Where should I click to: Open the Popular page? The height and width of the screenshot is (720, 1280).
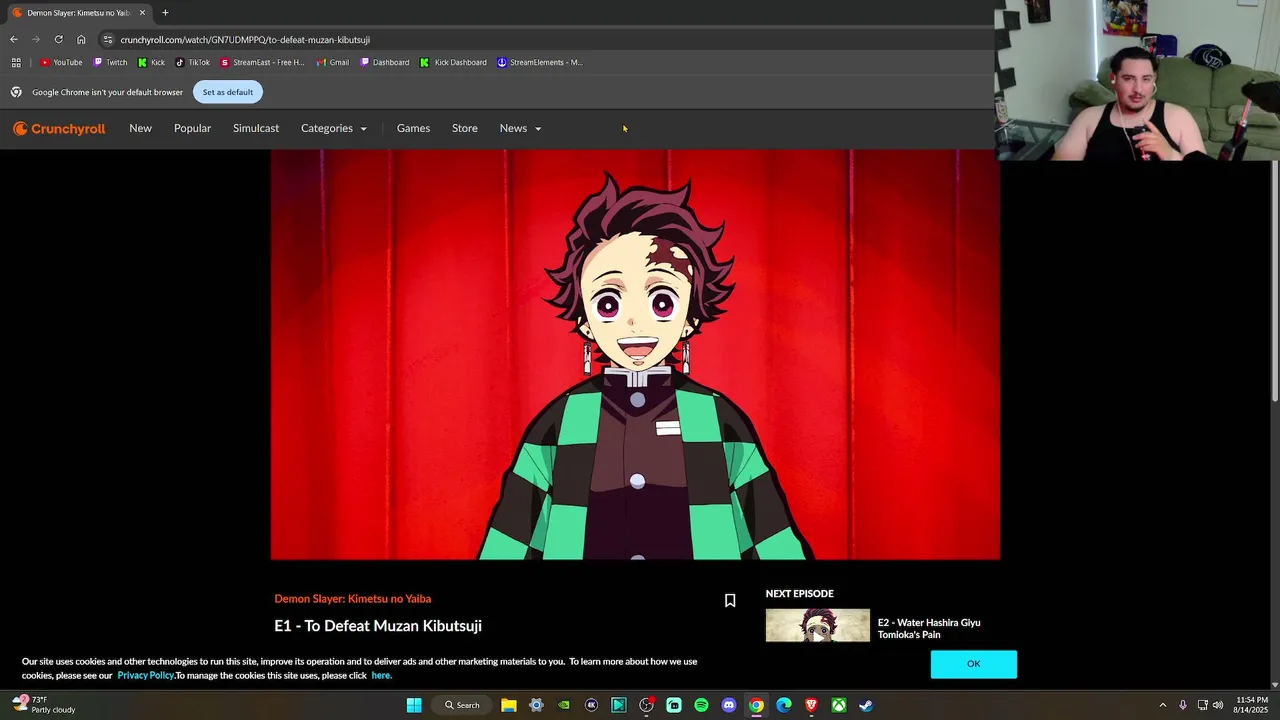click(192, 129)
